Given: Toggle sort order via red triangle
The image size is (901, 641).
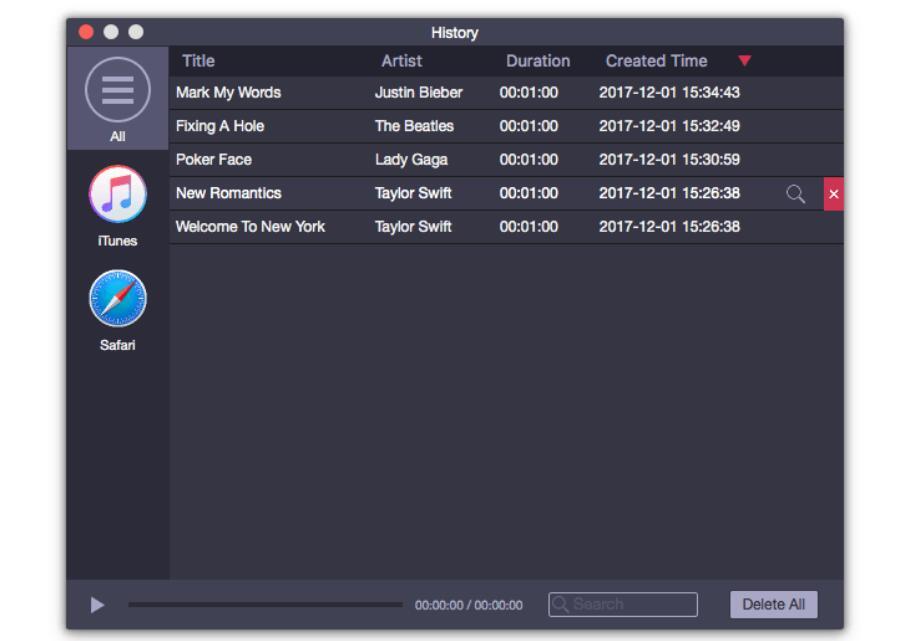Looking at the screenshot, I should (745, 61).
